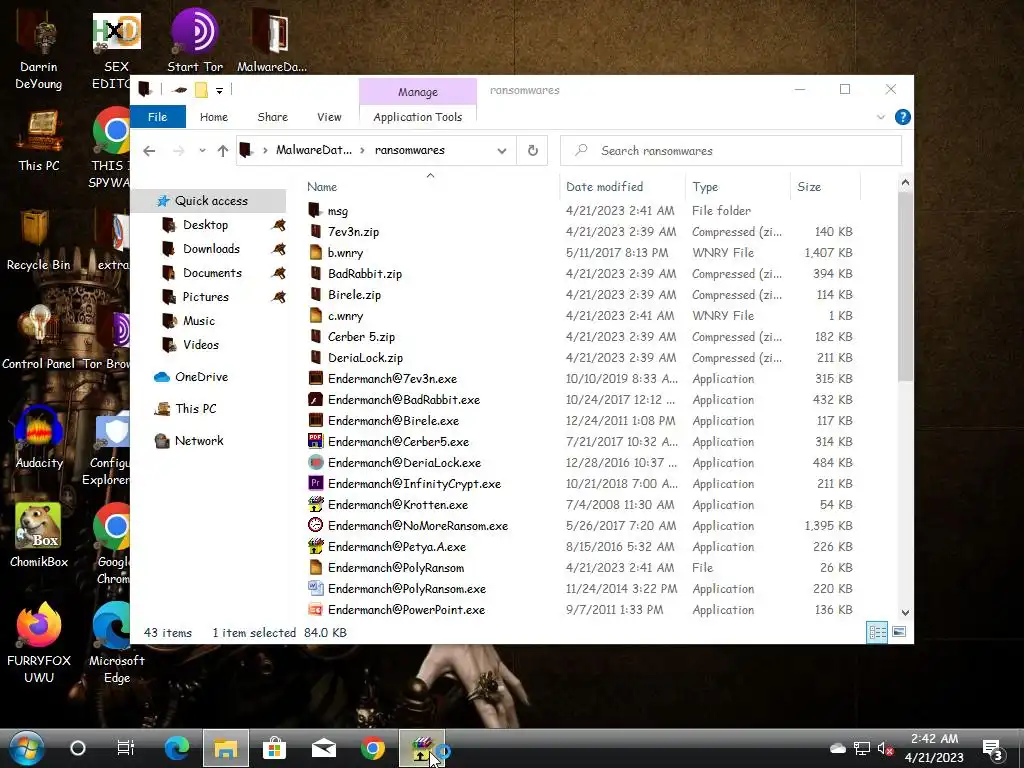Select Endermanch@PowerPoint.exe file

(406, 610)
